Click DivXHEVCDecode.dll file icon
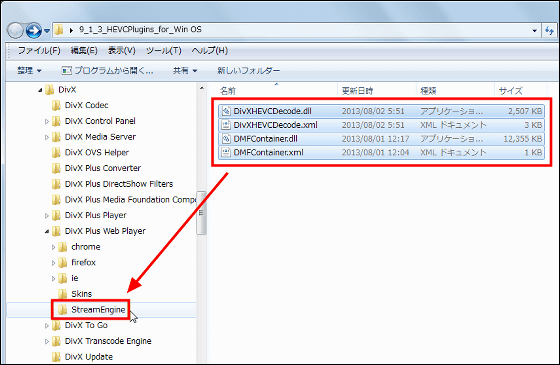Screen dimensions: 560x365 226,111
